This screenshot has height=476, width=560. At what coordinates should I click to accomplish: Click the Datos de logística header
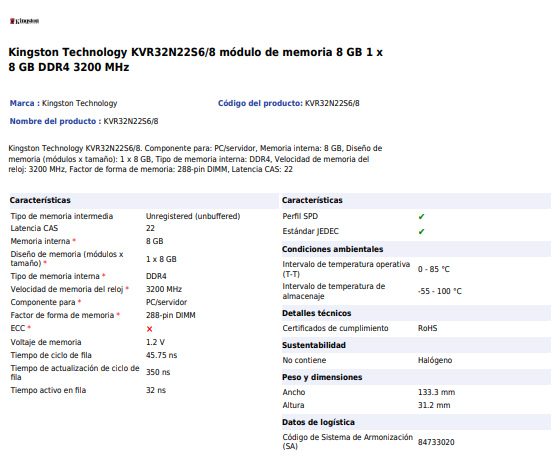pos(416,422)
